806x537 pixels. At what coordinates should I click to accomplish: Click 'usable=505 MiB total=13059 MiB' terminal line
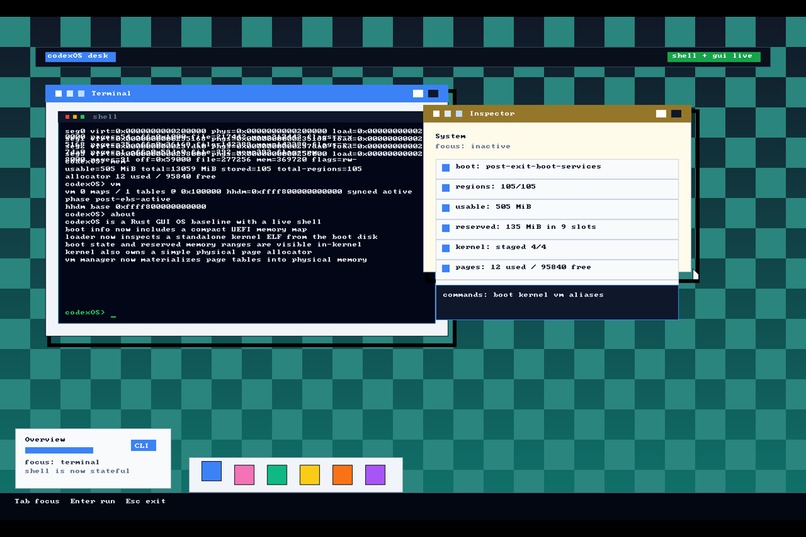click(213, 169)
